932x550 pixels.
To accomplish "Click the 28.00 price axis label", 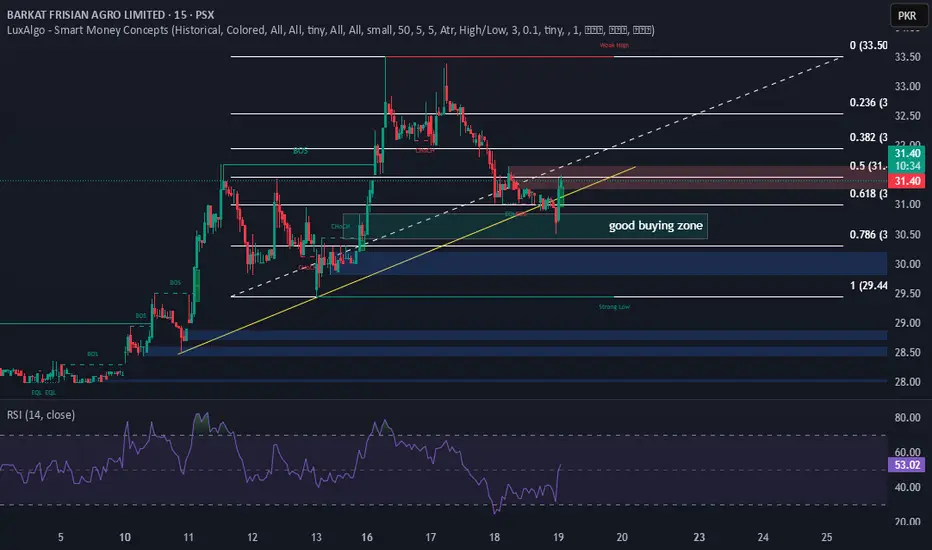I will pyautogui.click(x=908, y=382).
